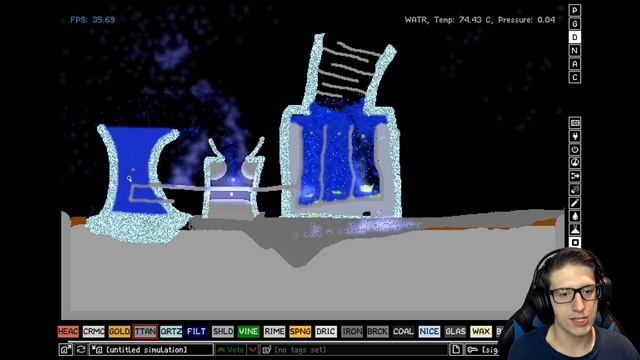The width and height of the screenshot is (640, 360).
Task: Select the HEAC element
Action: point(68,331)
